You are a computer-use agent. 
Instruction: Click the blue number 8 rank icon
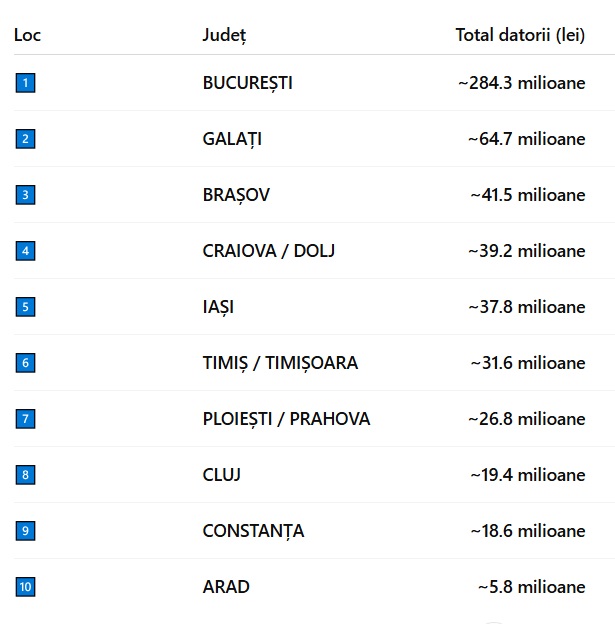tap(25, 475)
